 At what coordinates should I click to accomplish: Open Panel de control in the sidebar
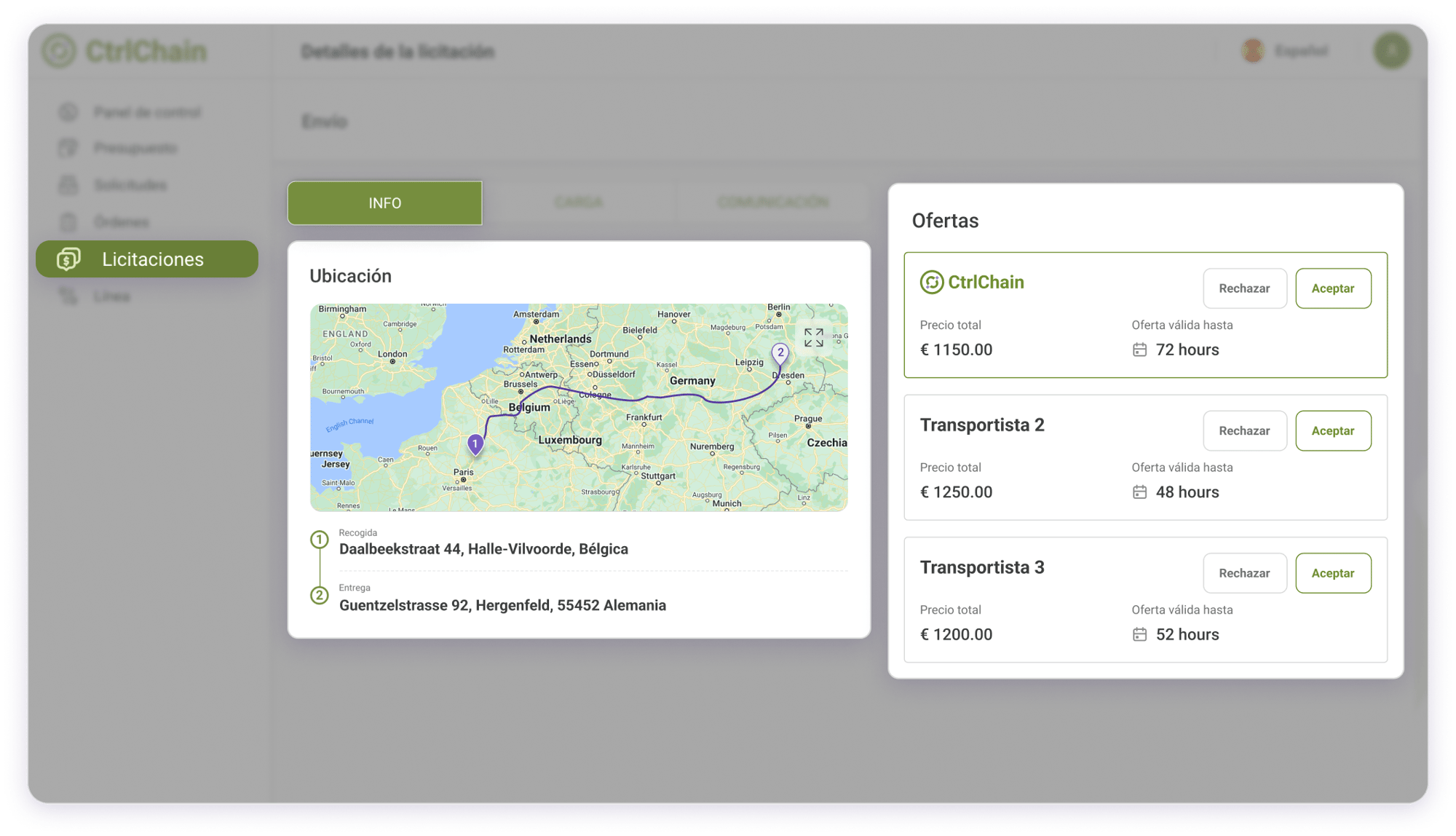[x=147, y=112]
